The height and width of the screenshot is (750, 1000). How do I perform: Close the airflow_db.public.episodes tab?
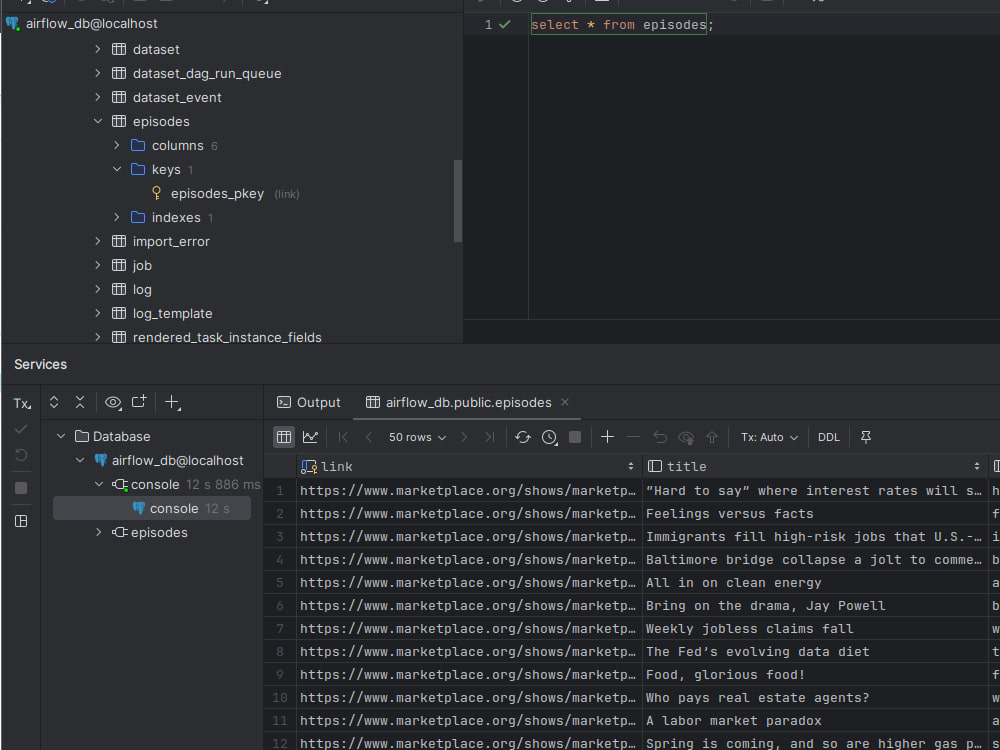(x=564, y=402)
